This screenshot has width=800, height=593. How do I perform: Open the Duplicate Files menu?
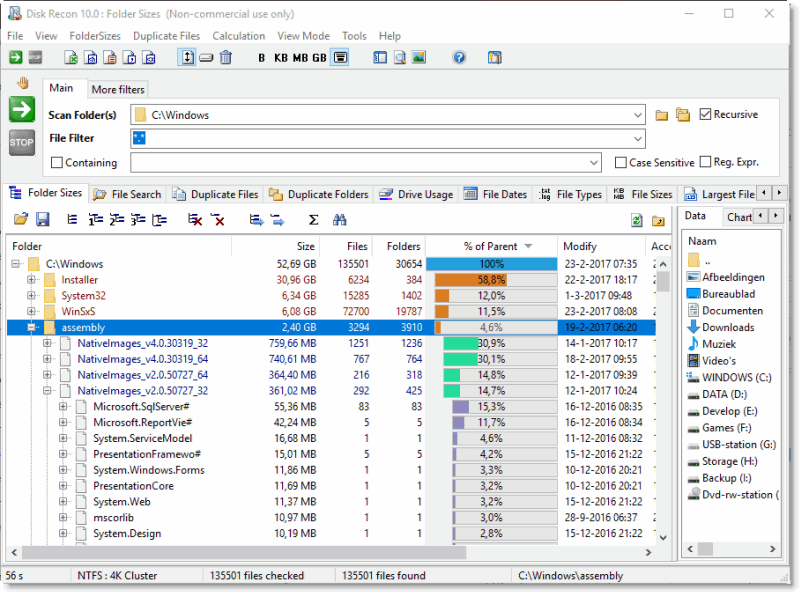point(166,36)
